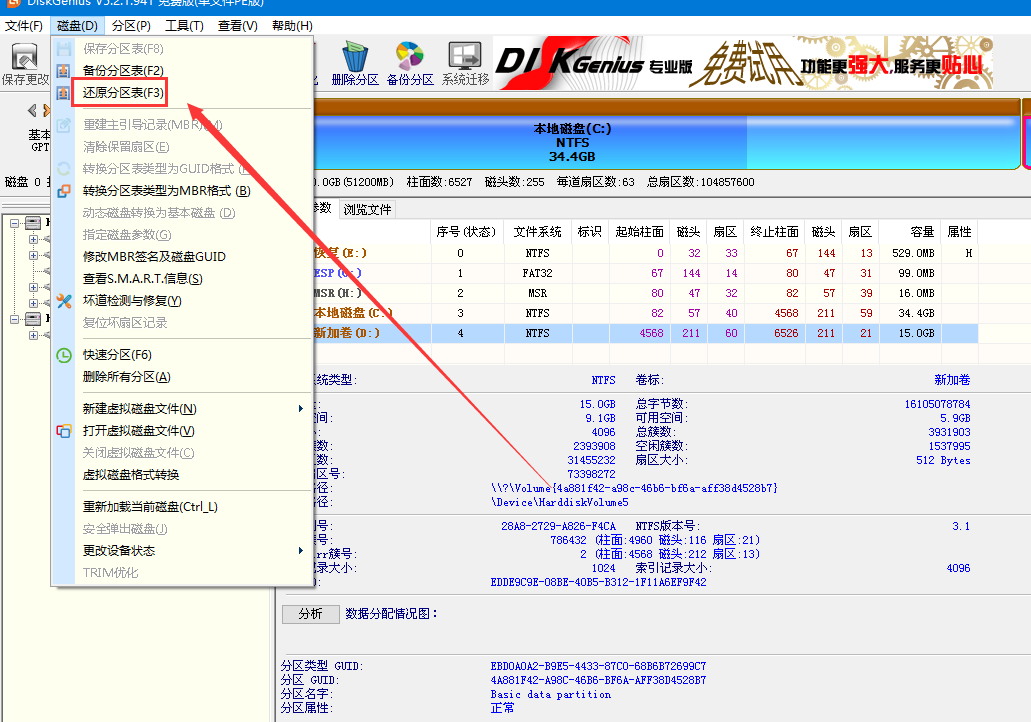Switch to the 浏览文件 tab
This screenshot has height=722, width=1031.
(367, 210)
